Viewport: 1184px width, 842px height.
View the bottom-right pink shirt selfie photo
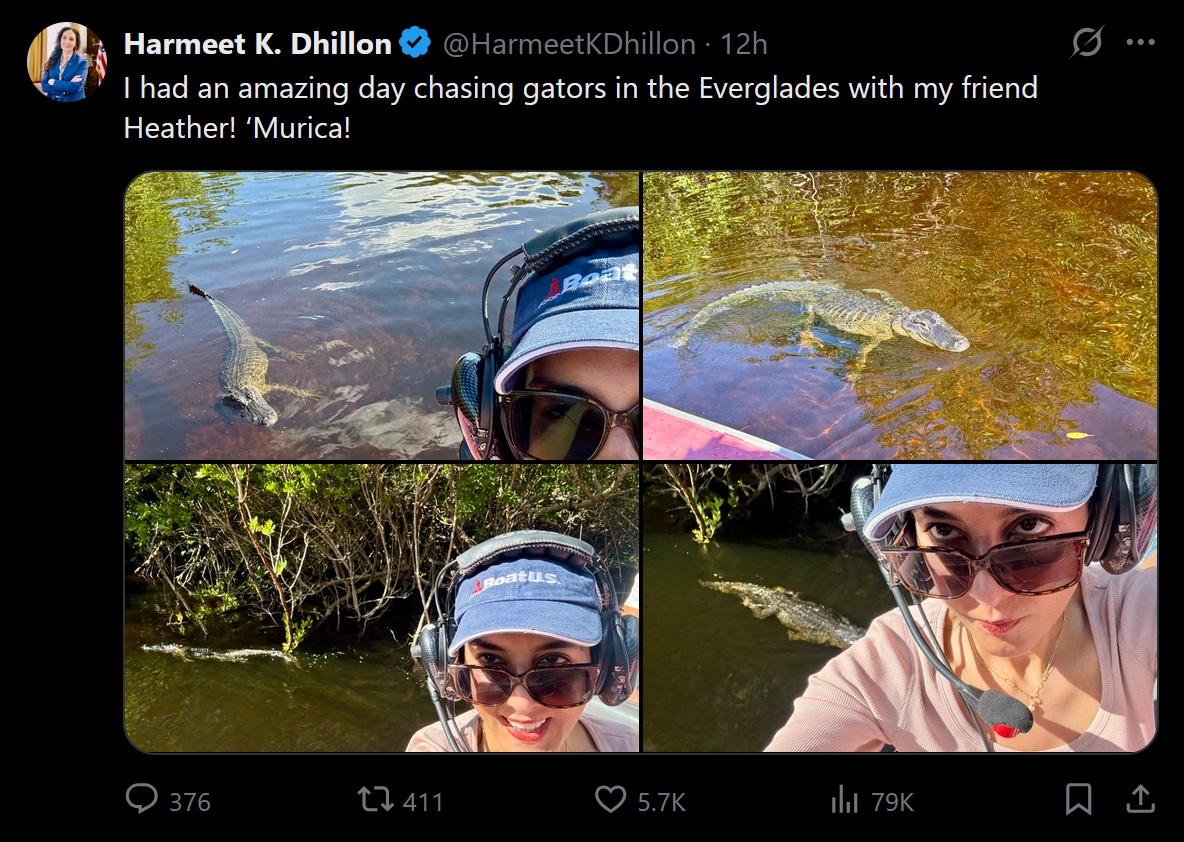coord(899,607)
